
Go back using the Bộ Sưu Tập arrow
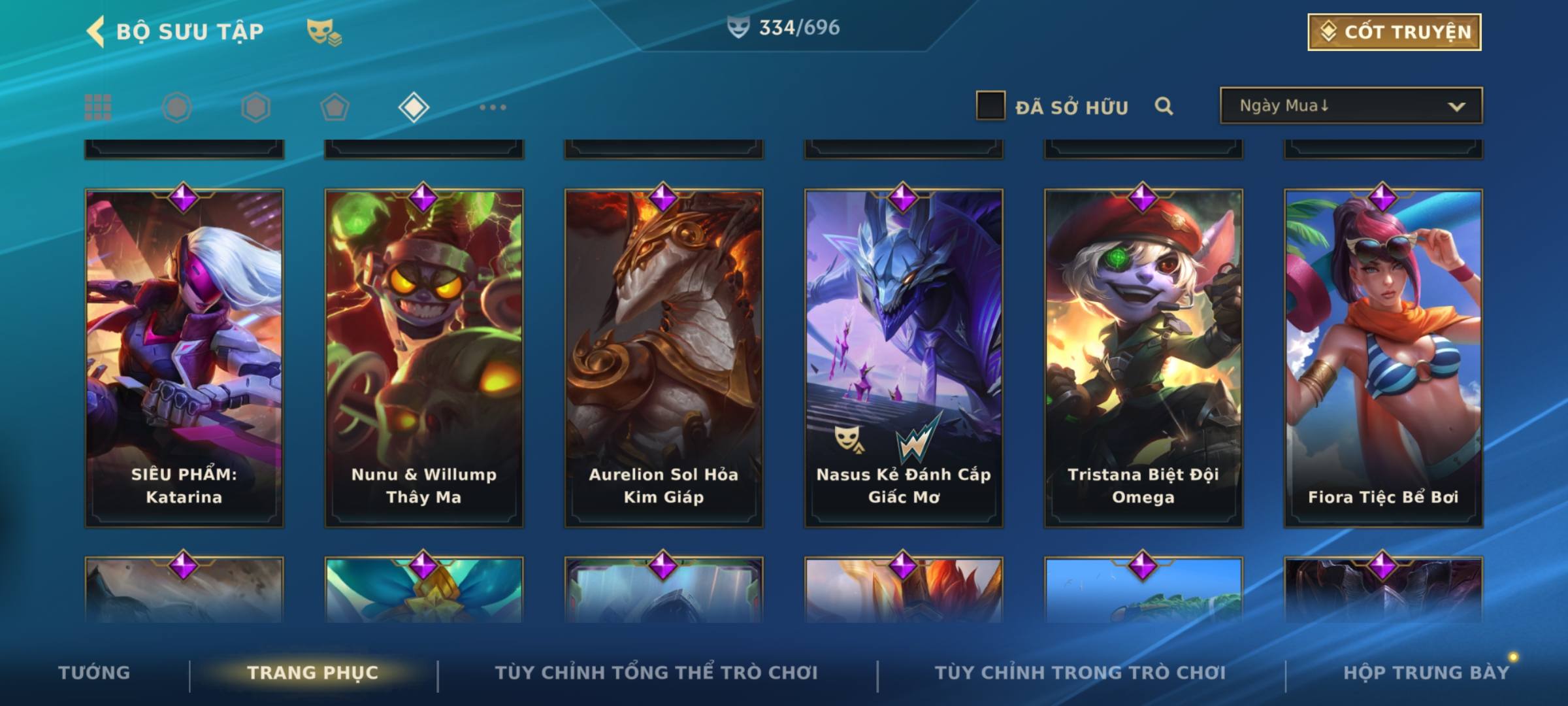coord(95,31)
